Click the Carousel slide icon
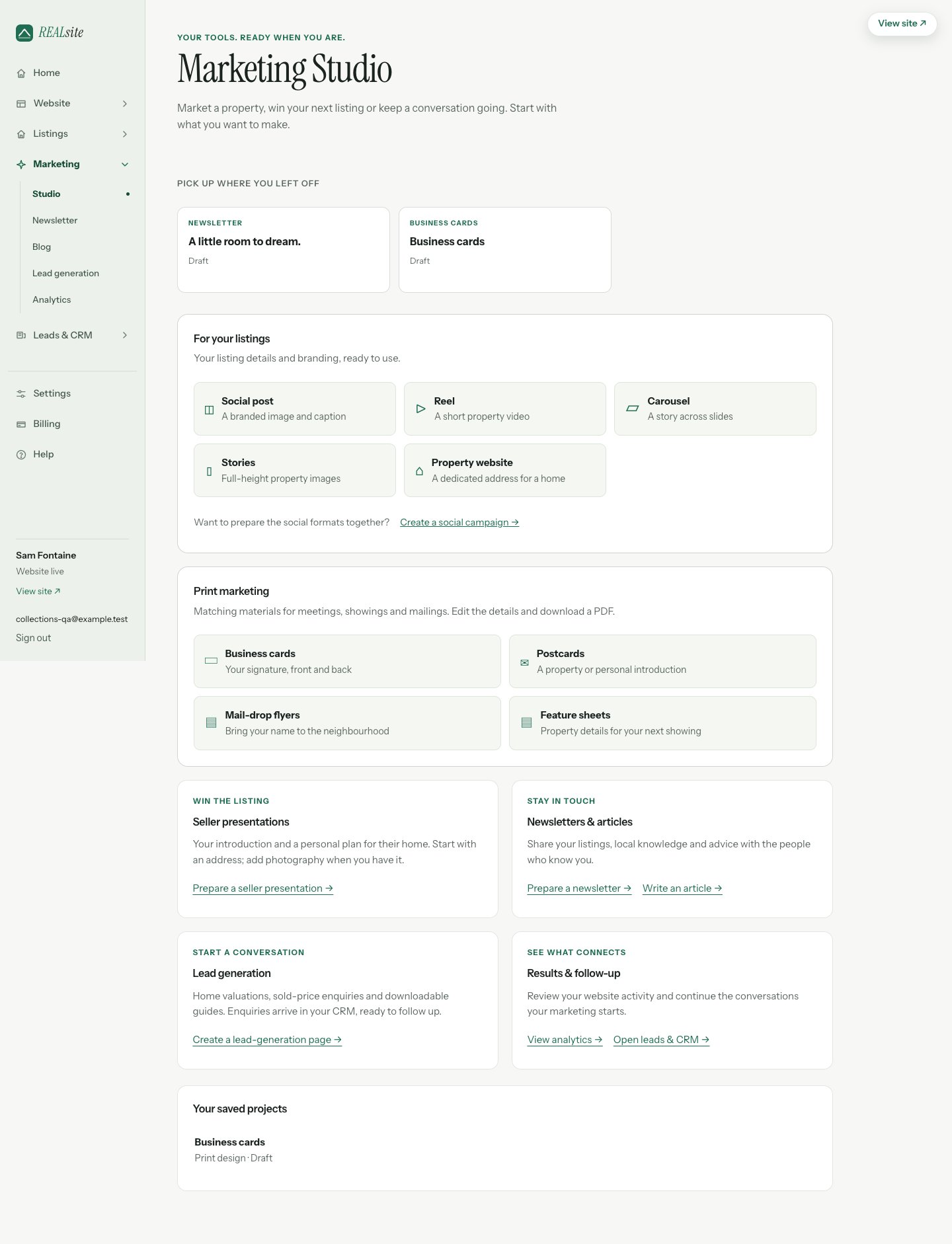The image size is (952, 1244). pyautogui.click(x=632, y=408)
